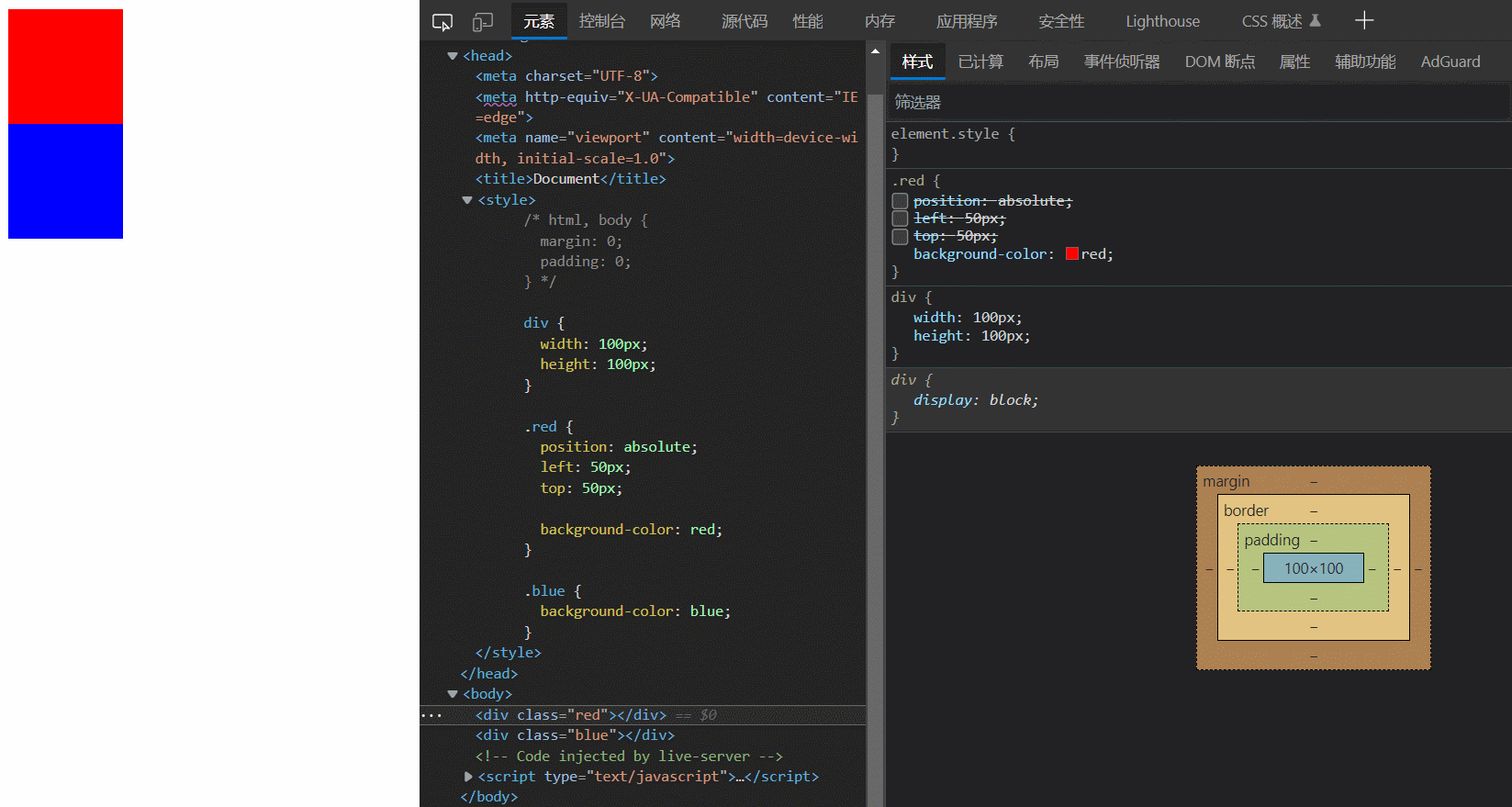Open the 应用程序 tab
1512x807 pixels.
point(967,21)
